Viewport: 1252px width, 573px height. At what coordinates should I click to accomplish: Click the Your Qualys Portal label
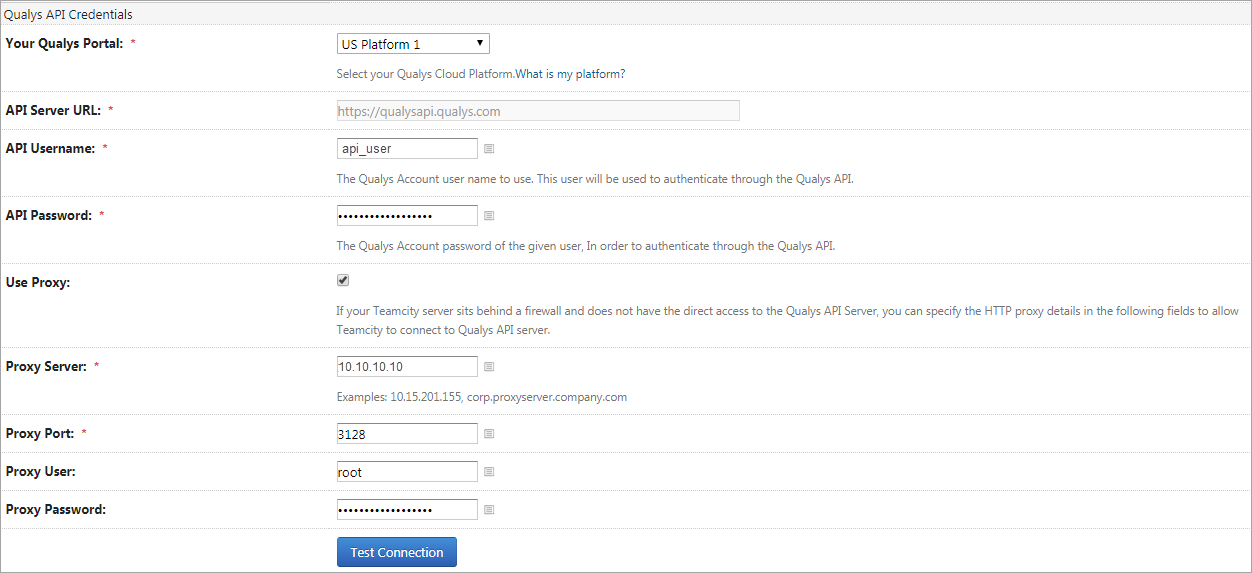coord(65,44)
